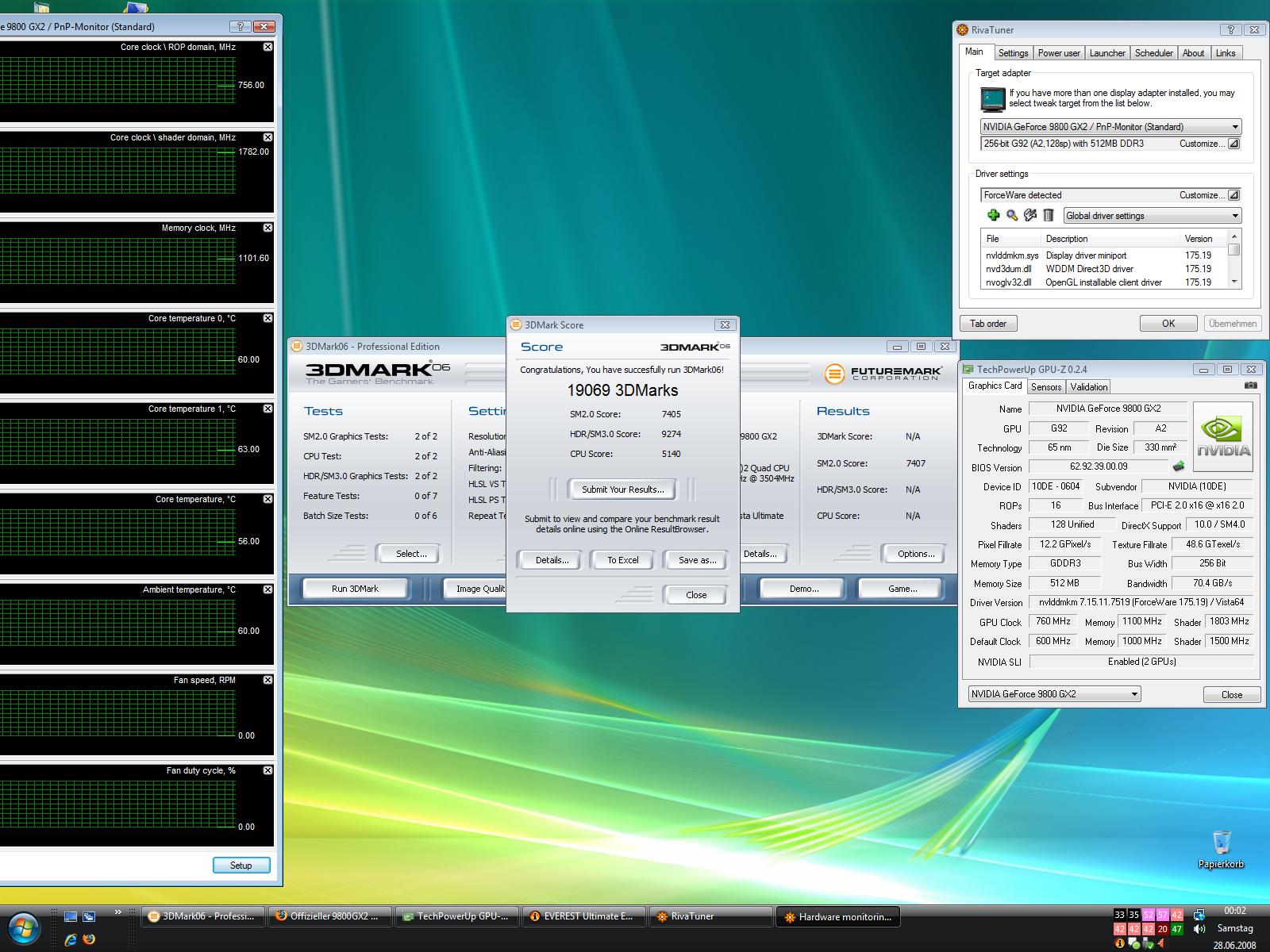Viewport: 1270px width, 952px height.
Task: Click the GPU-Z camera screenshot icon
Action: [x=1250, y=386]
